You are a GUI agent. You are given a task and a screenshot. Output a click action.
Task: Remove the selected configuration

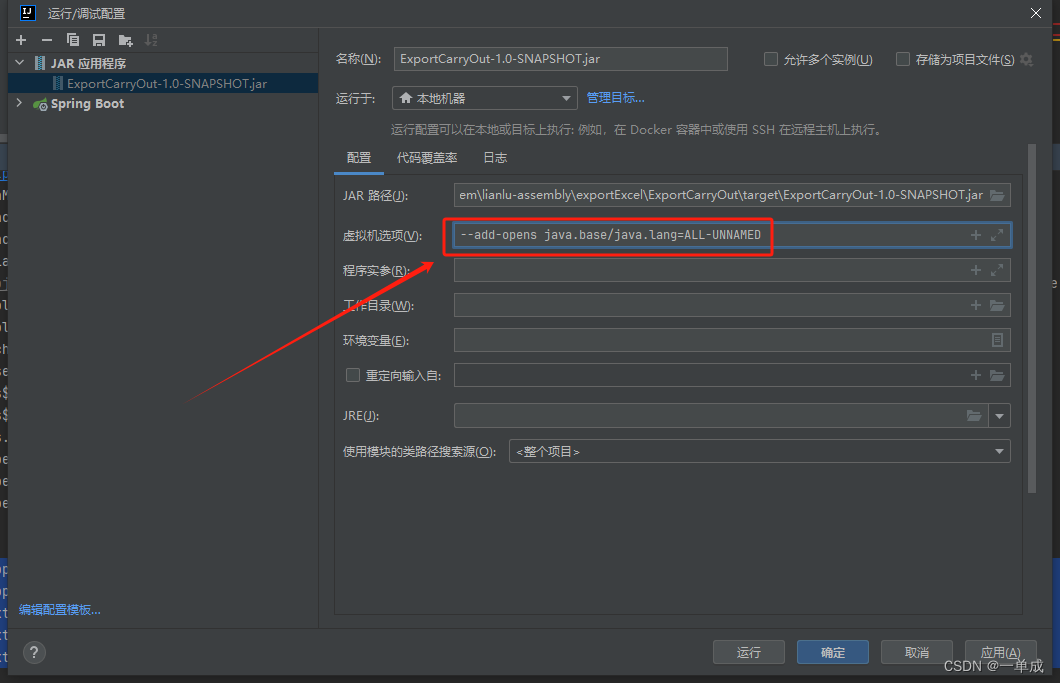pyautogui.click(x=47, y=39)
